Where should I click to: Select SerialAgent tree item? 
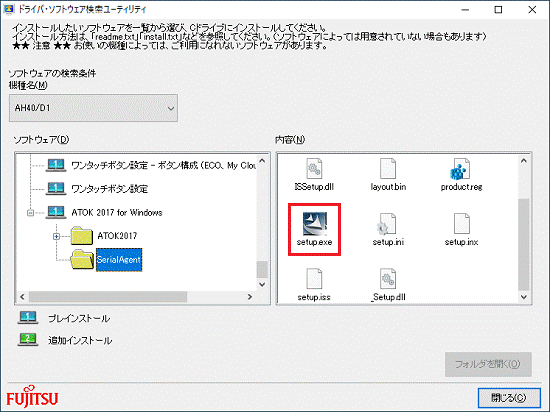(119, 260)
